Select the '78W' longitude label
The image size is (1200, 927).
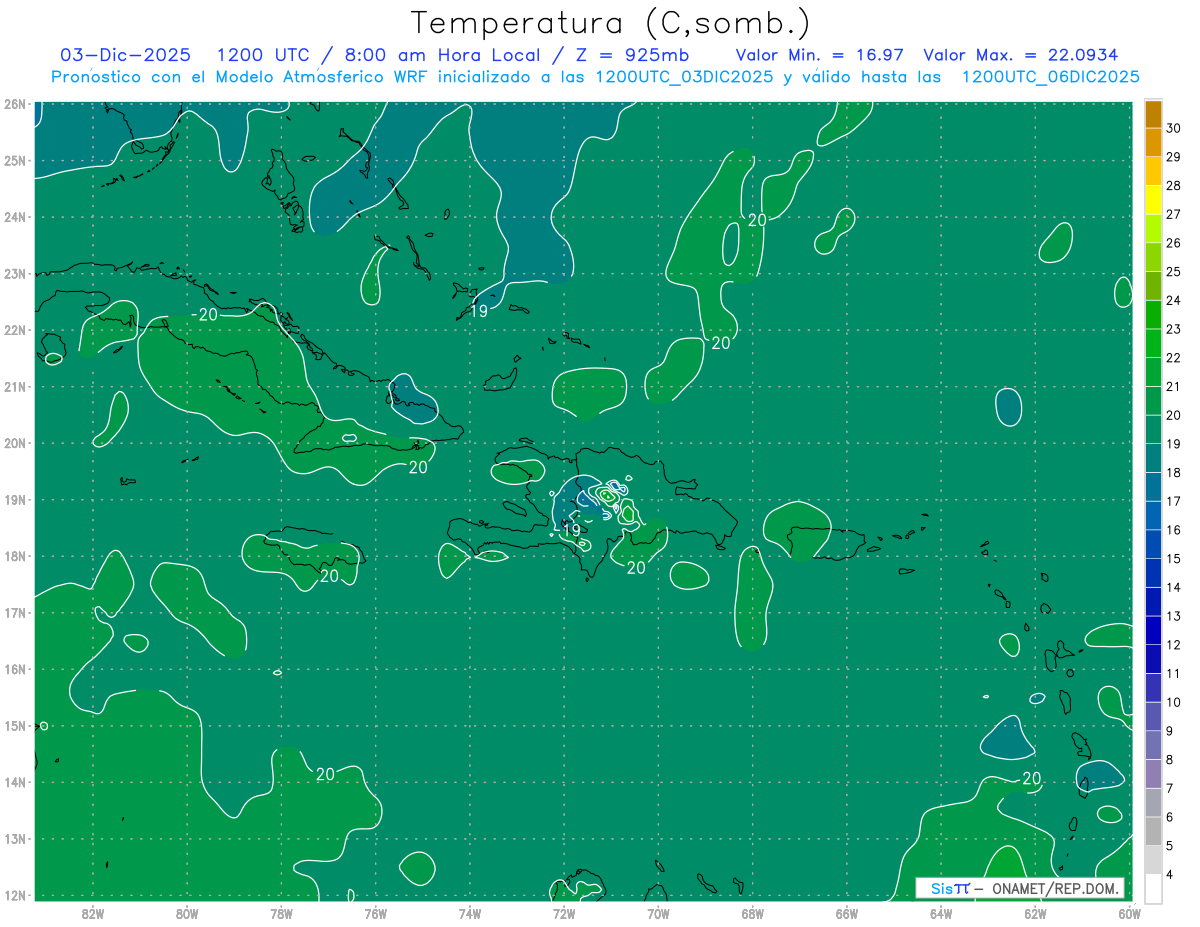[281, 913]
